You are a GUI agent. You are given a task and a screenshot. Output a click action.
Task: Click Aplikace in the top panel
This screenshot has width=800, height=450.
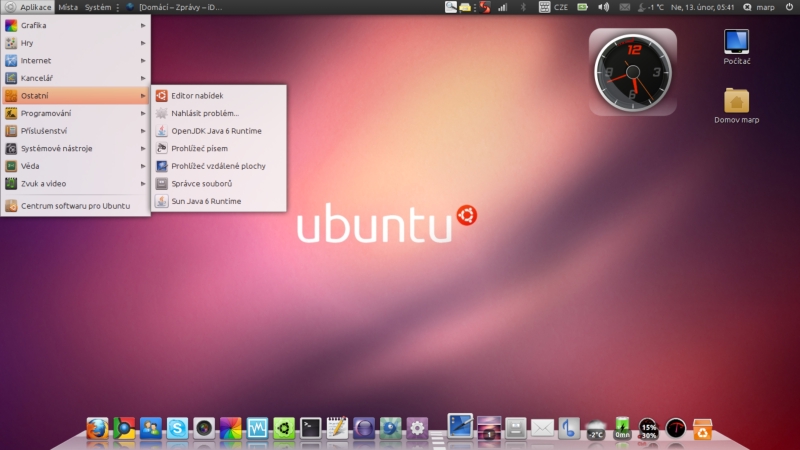click(x=29, y=7)
